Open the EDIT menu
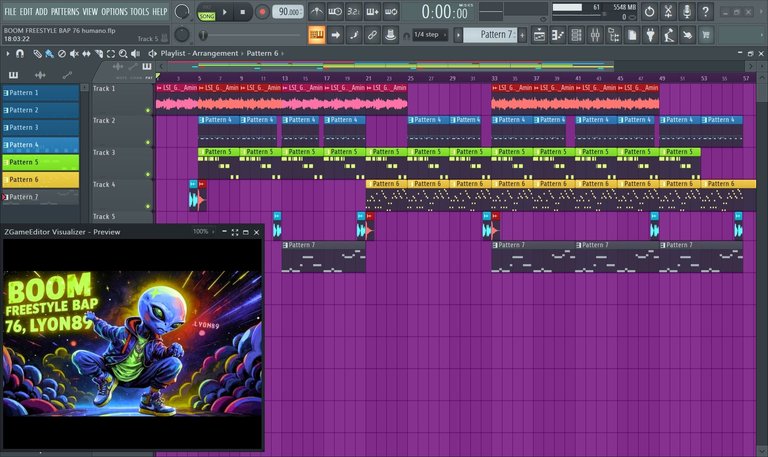 pyautogui.click(x=26, y=11)
